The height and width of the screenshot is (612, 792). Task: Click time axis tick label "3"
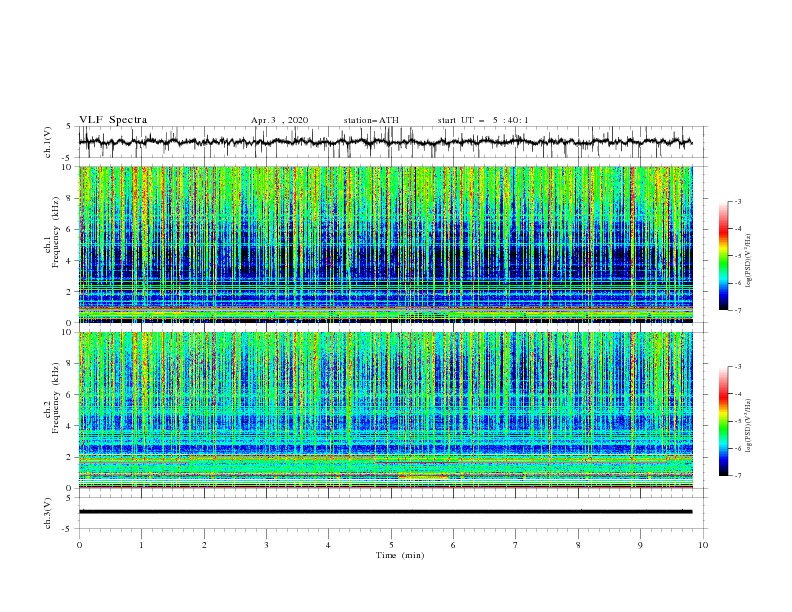click(x=267, y=545)
